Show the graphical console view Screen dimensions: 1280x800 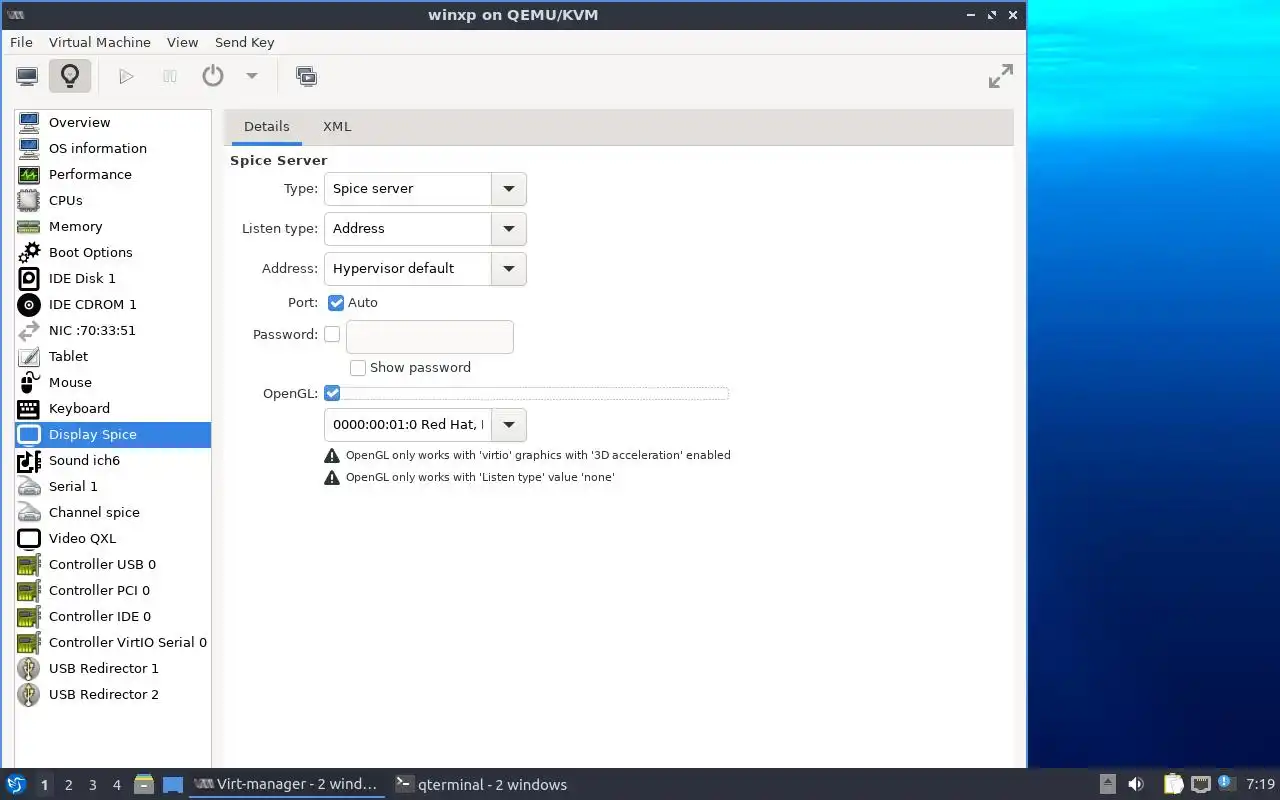click(27, 76)
